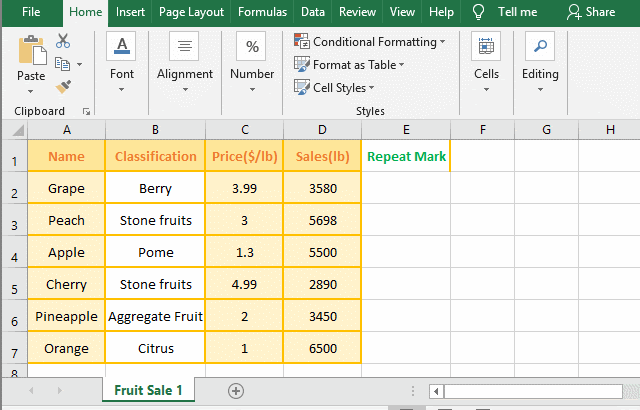Screen dimensions: 640x410
Task: Click the Number percent icon
Action: (x=252, y=46)
